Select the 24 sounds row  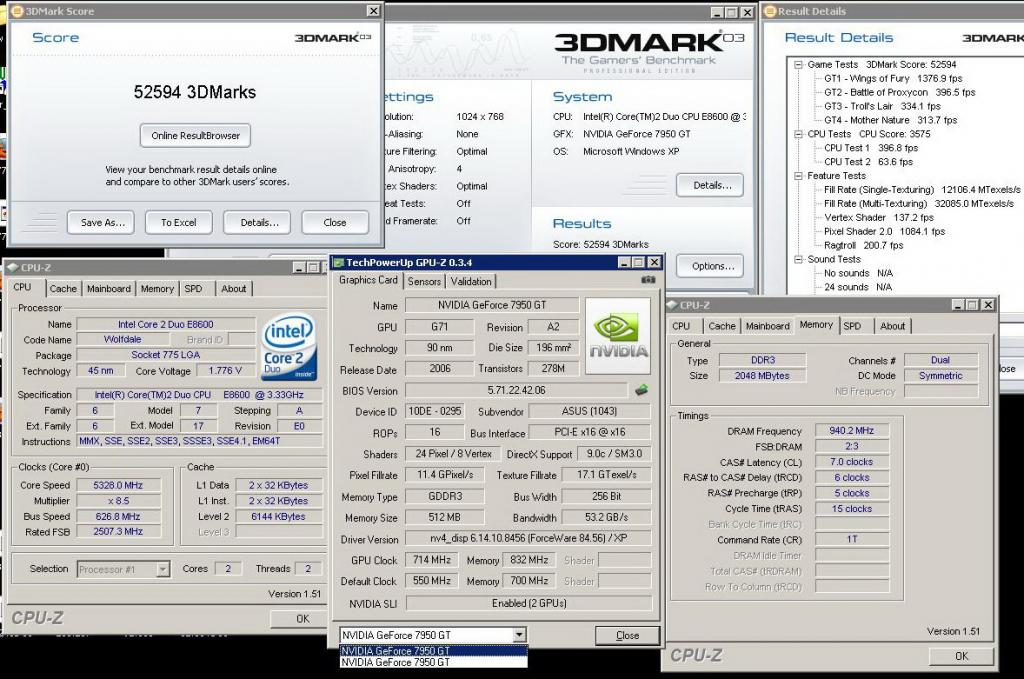pos(857,287)
